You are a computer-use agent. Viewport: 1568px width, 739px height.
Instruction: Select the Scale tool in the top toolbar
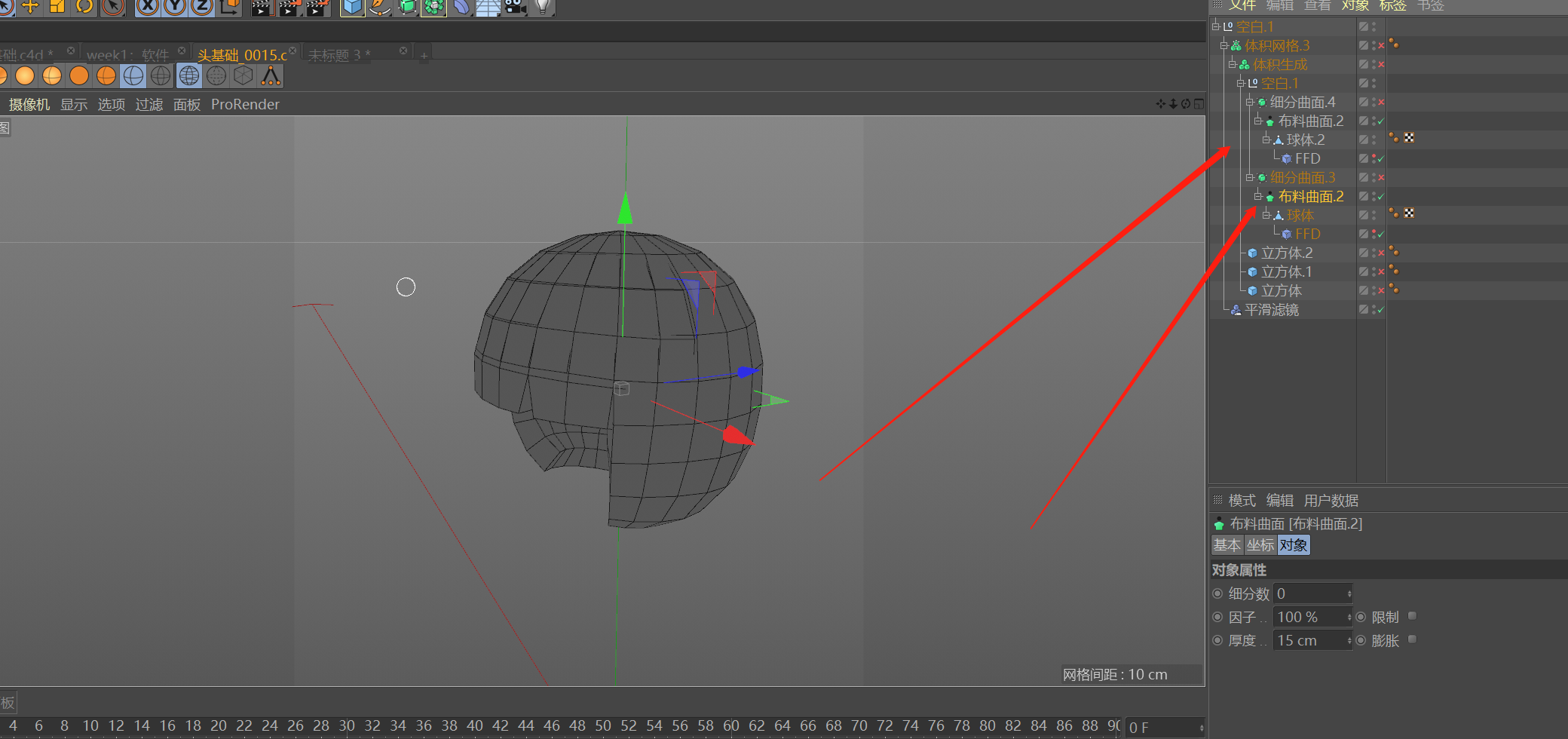click(x=57, y=7)
